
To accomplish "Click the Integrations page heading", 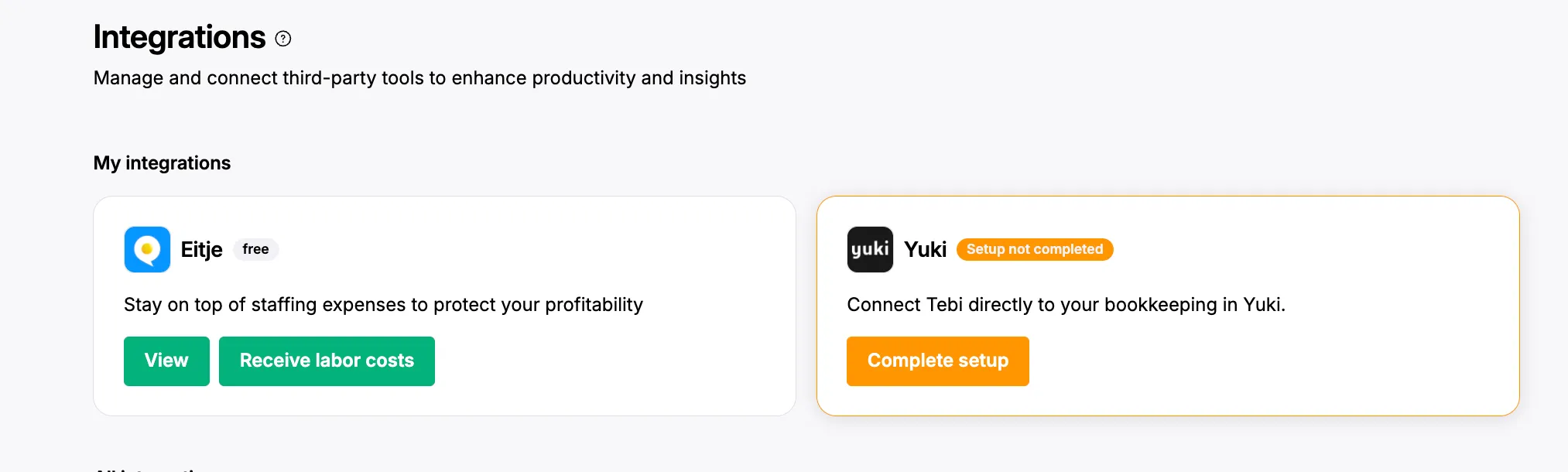I will tap(180, 37).
